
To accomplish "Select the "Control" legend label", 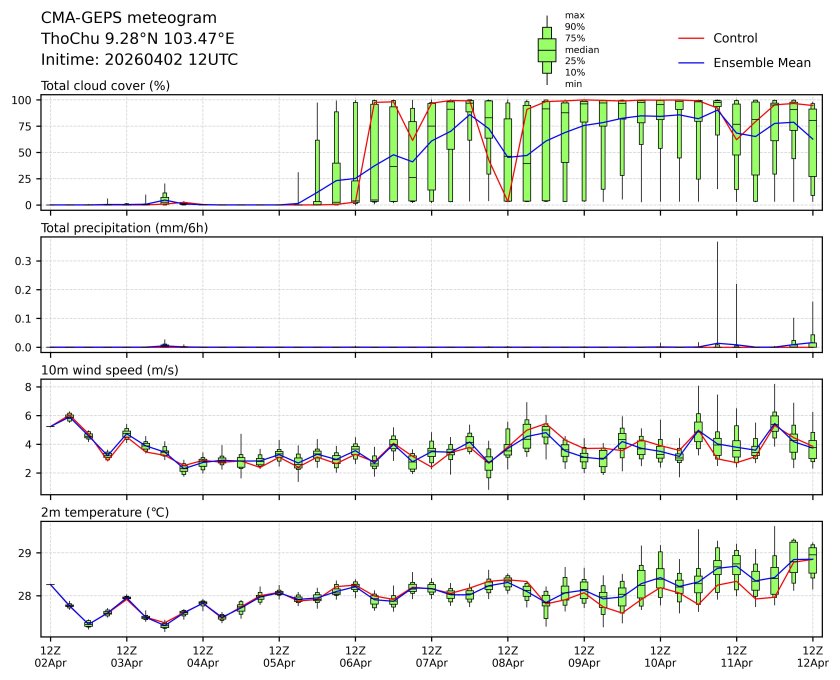I will [735, 38].
